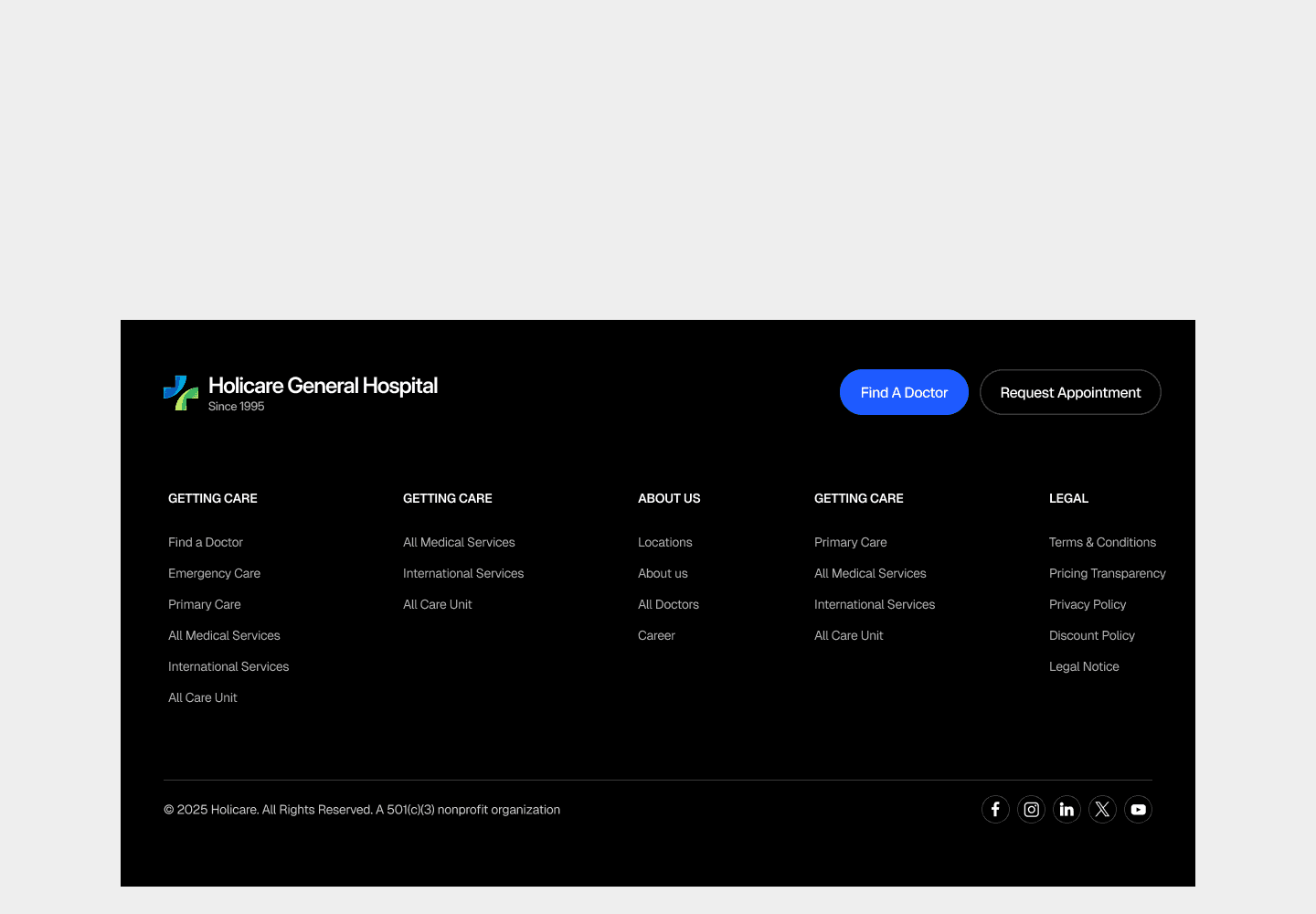The image size is (1316, 914).
Task: Click the Since 1995 tagline
Action: point(236,407)
